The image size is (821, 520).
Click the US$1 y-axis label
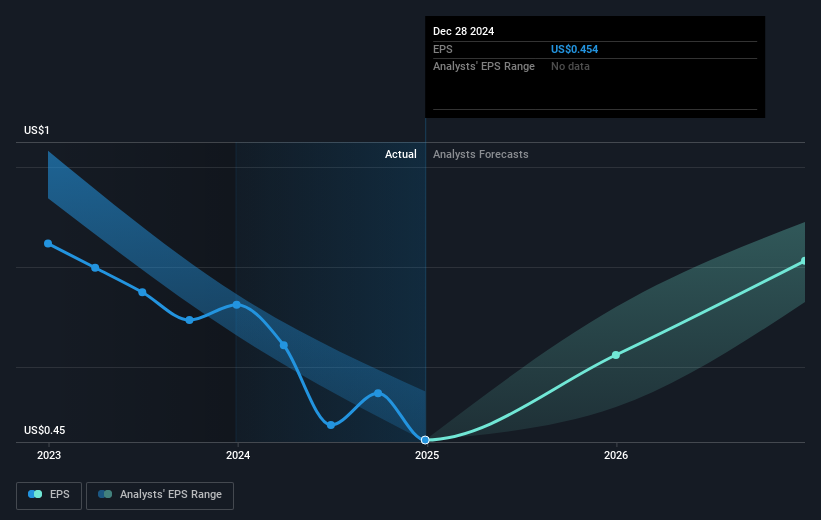coord(38,131)
